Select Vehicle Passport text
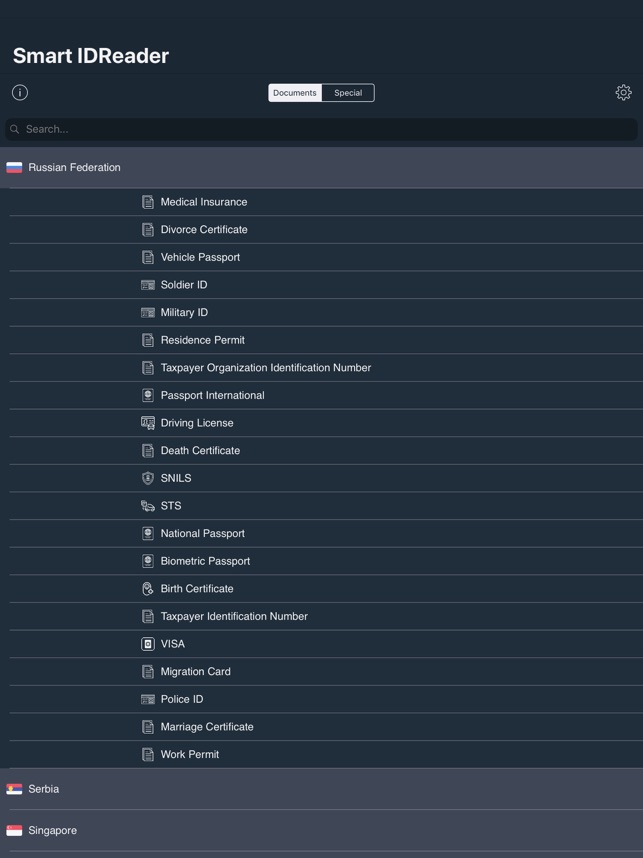 (200, 257)
